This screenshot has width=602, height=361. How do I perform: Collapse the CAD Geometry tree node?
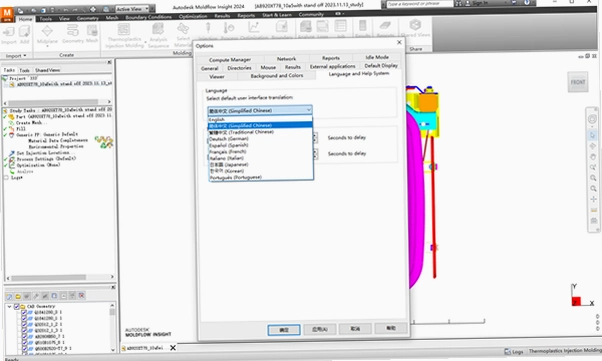(x=9, y=306)
